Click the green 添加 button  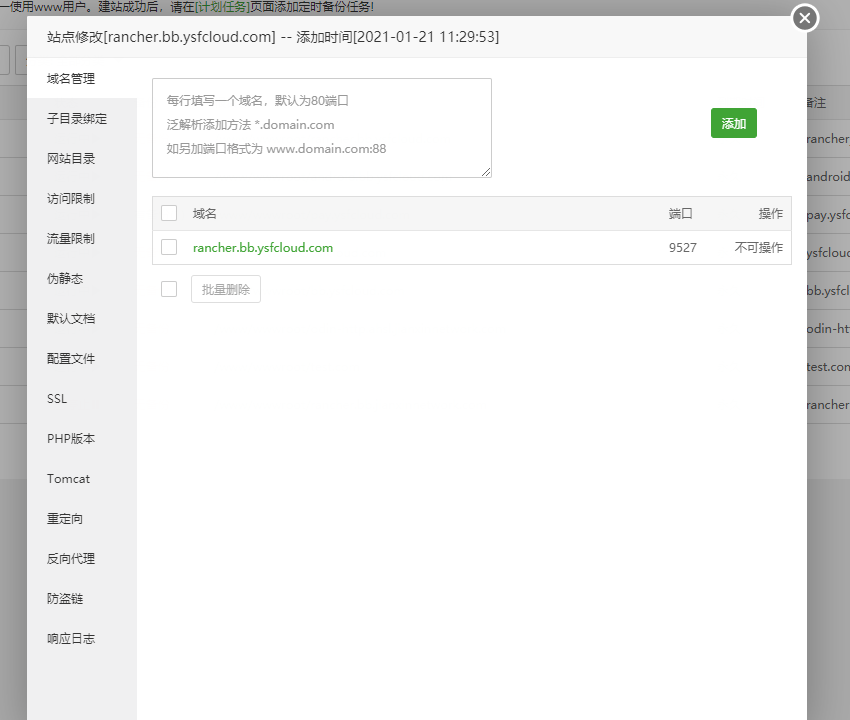coord(733,122)
